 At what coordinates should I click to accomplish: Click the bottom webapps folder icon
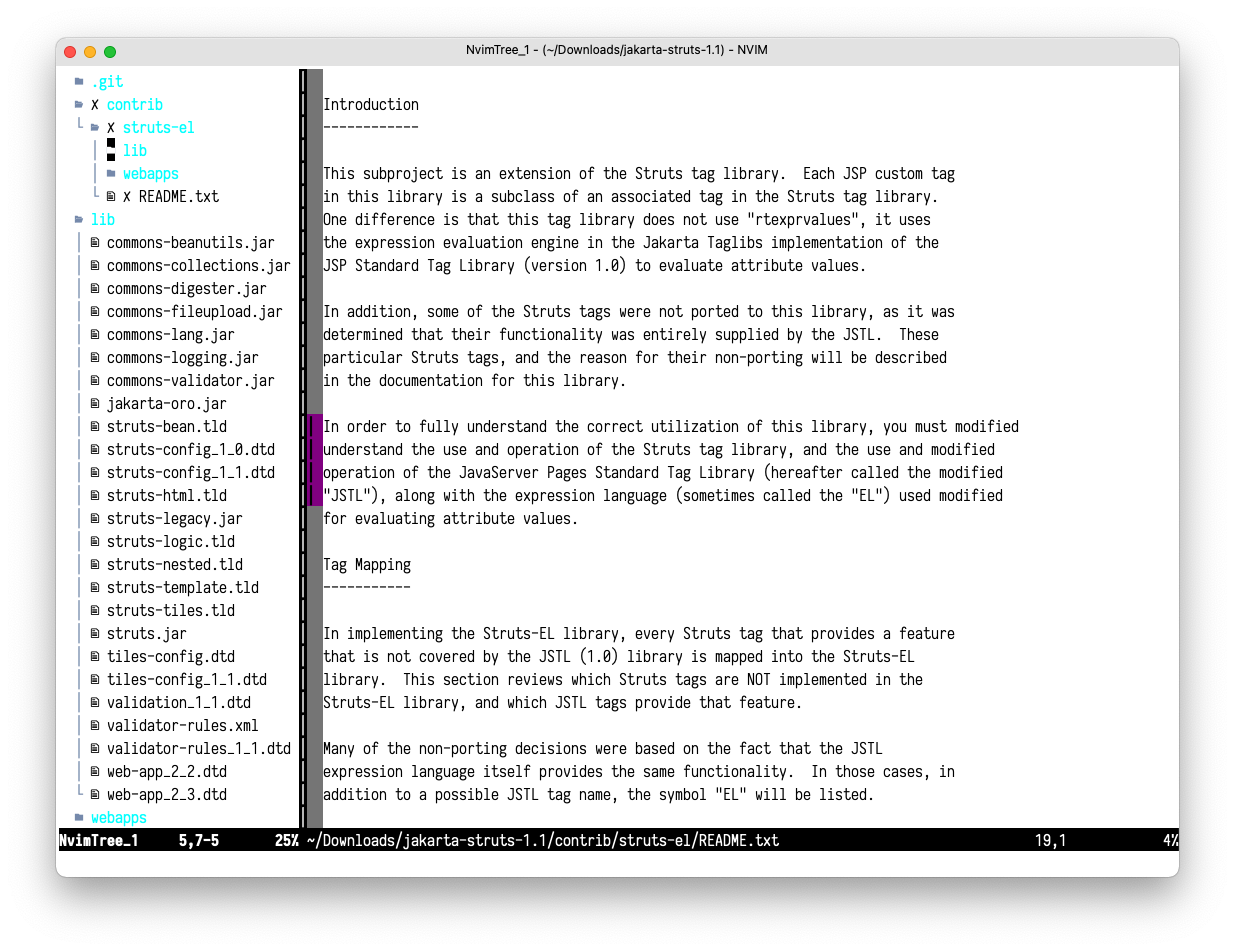coord(79,818)
